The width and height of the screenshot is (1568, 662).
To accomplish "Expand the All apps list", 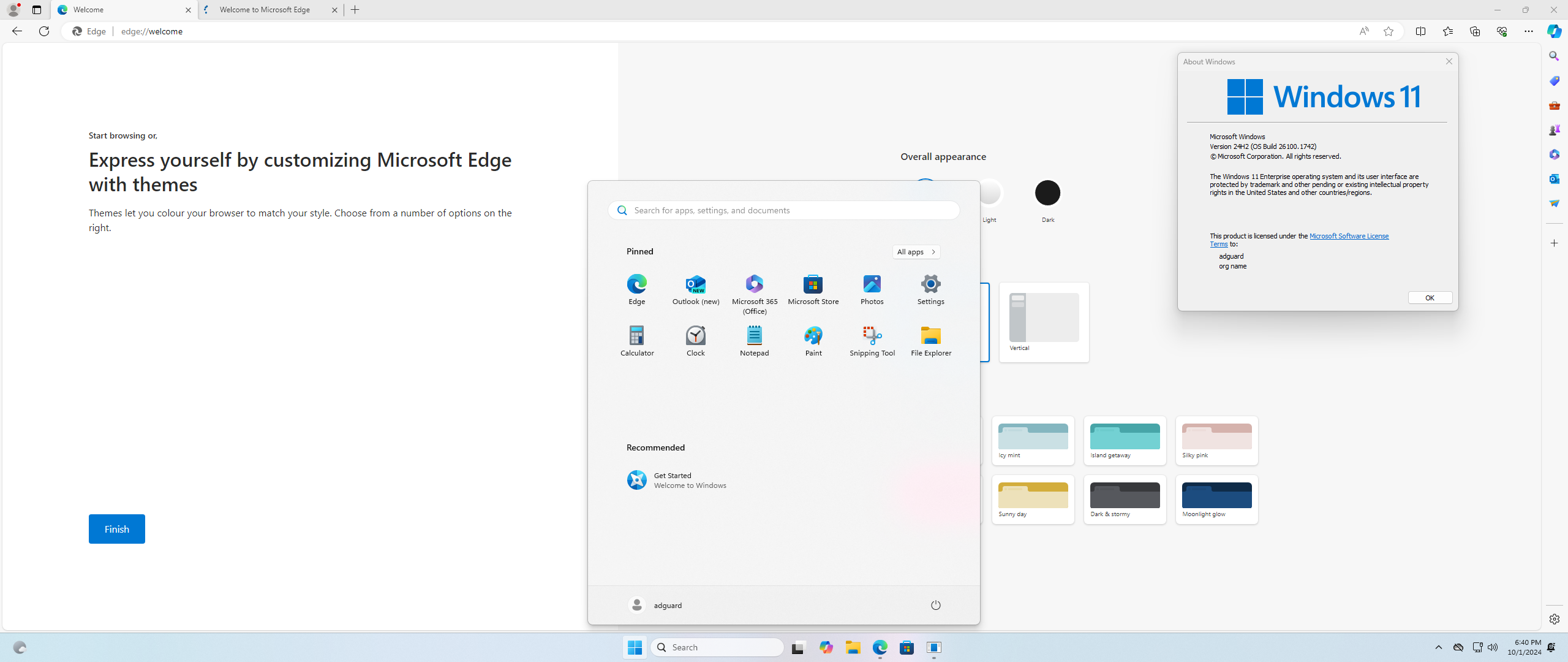I will (915, 251).
